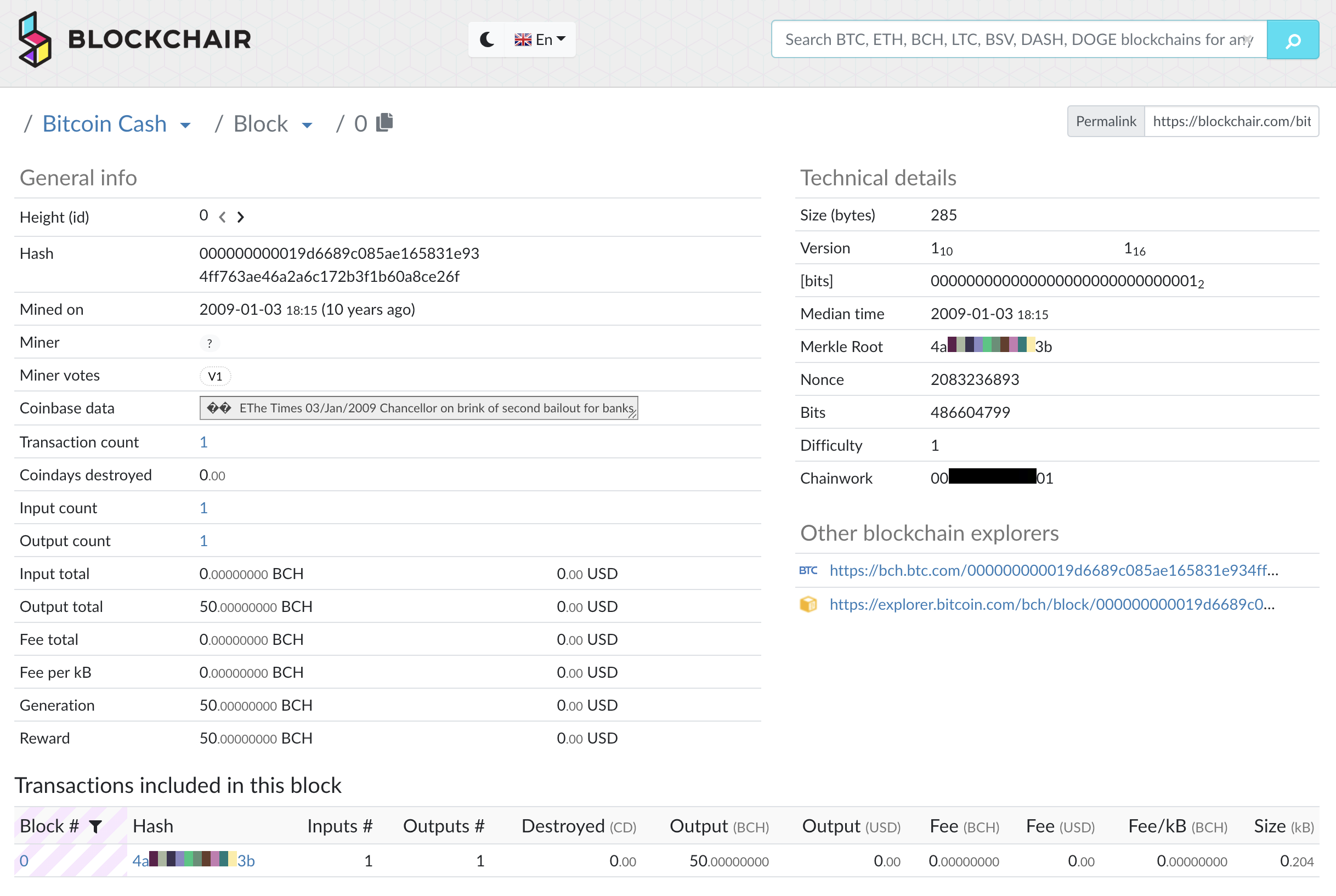
Task: Sort by the Hash column header
Action: (152, 826)
